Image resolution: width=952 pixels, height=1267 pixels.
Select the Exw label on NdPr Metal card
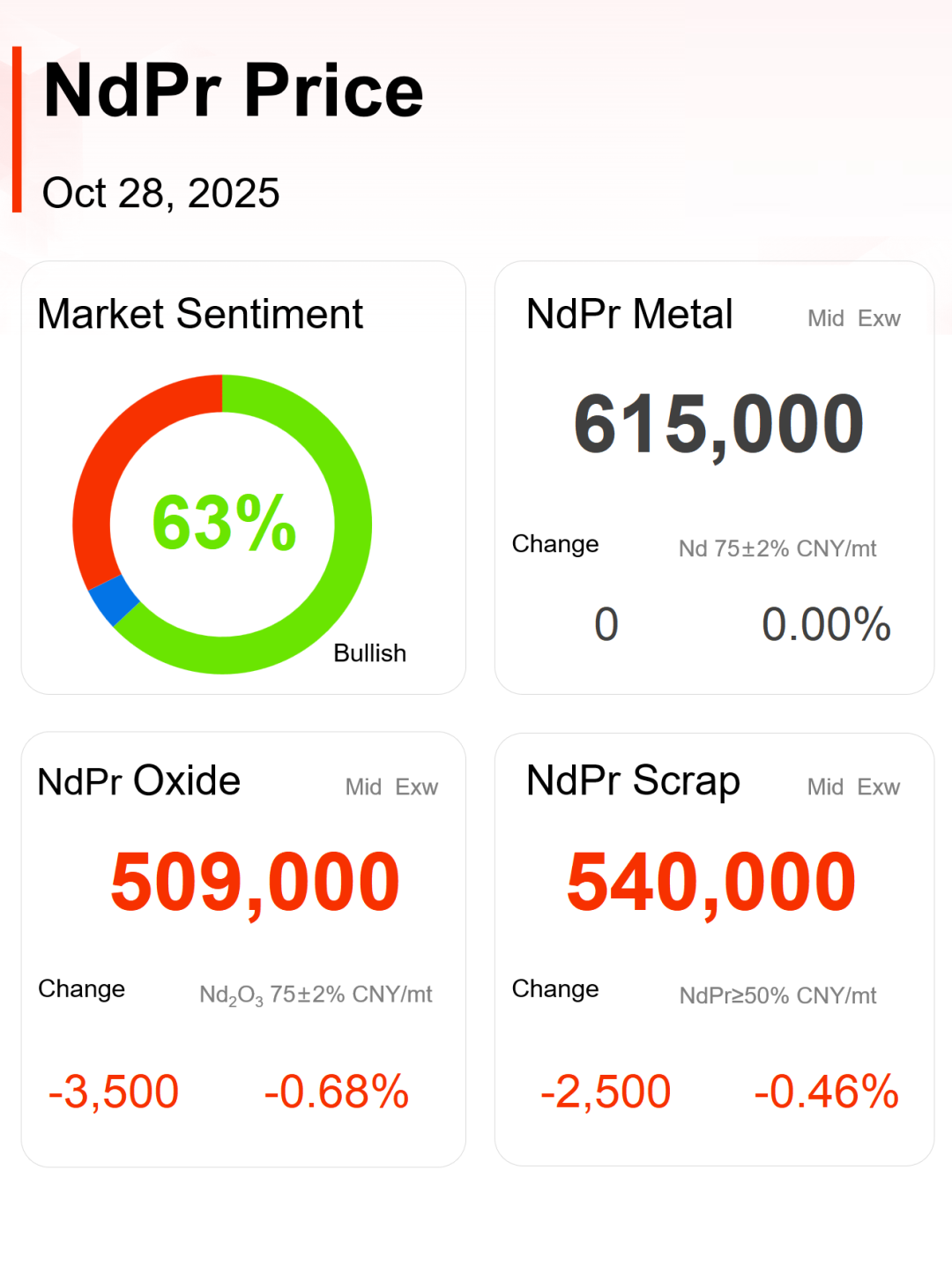[x=879, y=318]
